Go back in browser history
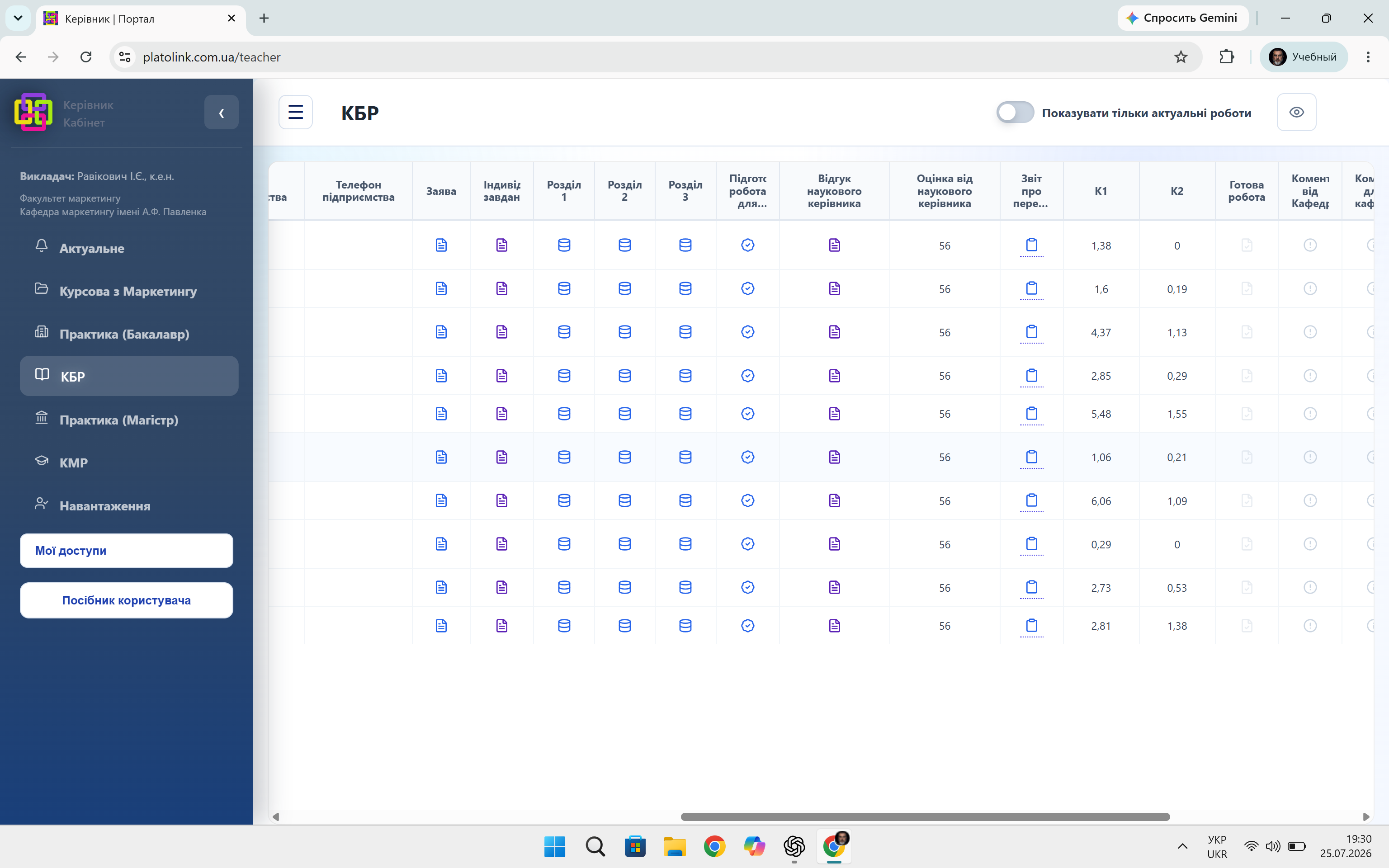 pos(21,57)
